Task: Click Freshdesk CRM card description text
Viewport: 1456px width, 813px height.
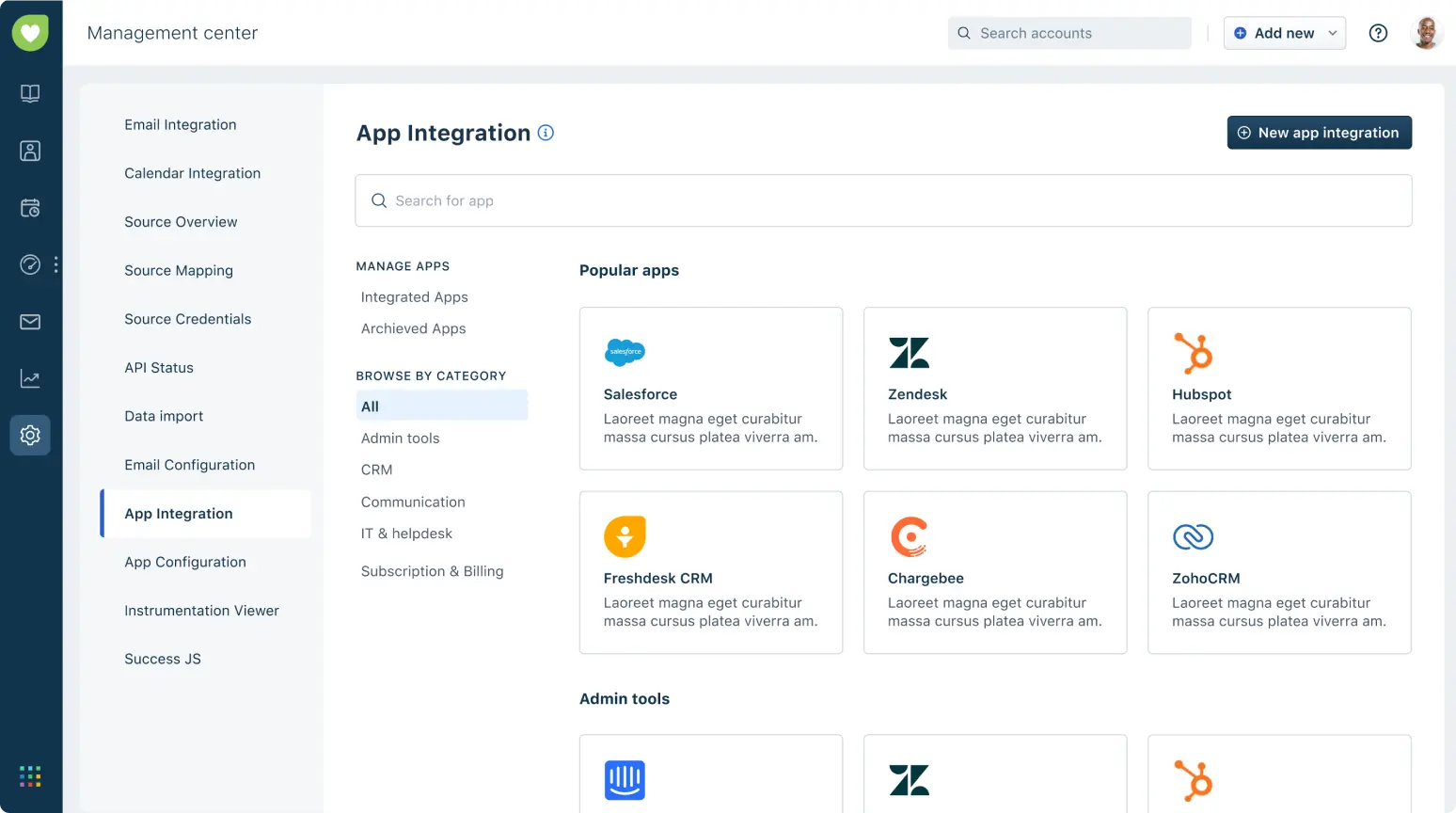Action: point(710,613)
